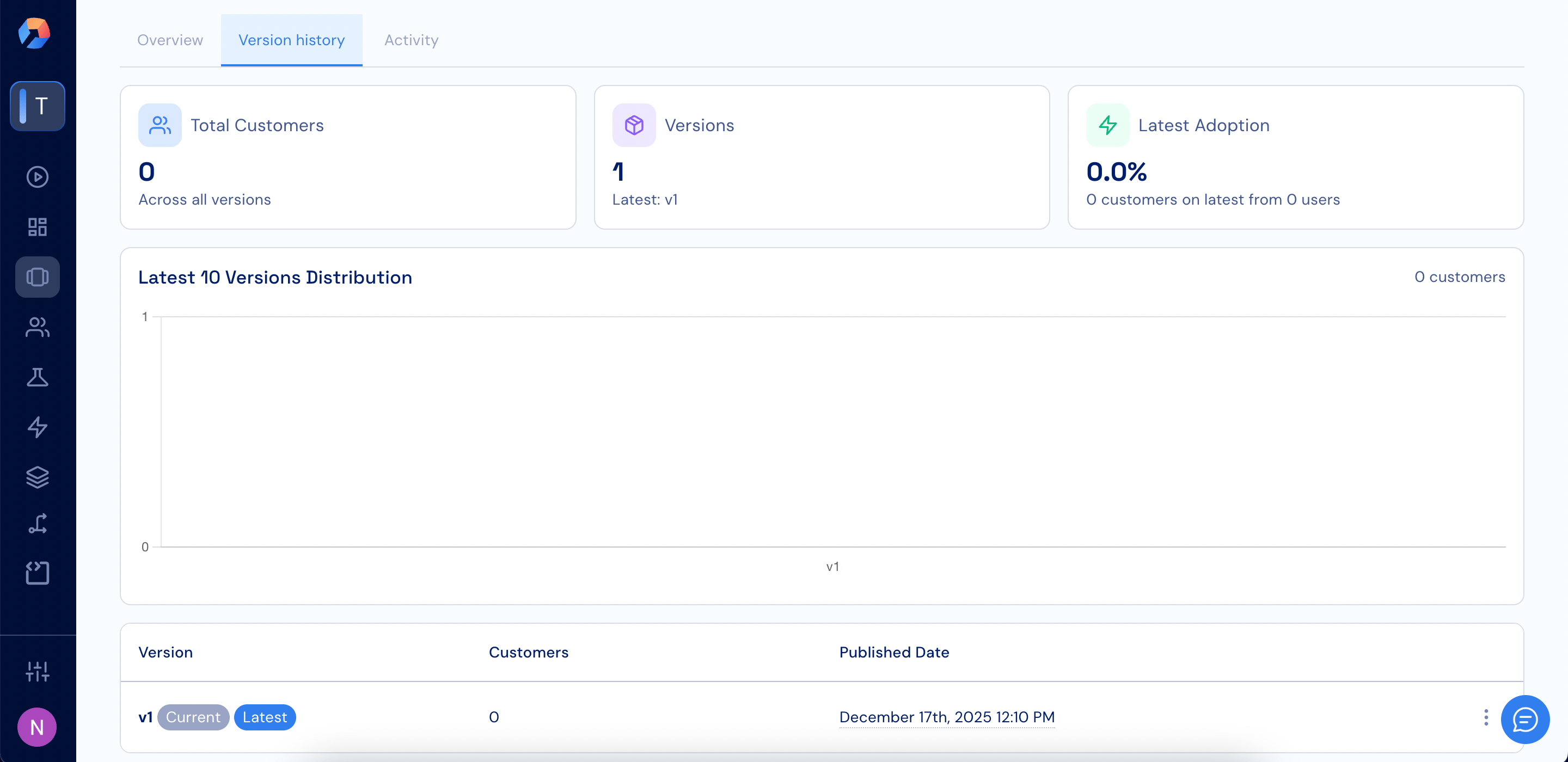Open the chat support bubble
Screen dimensions: 1568x762
1526,720
